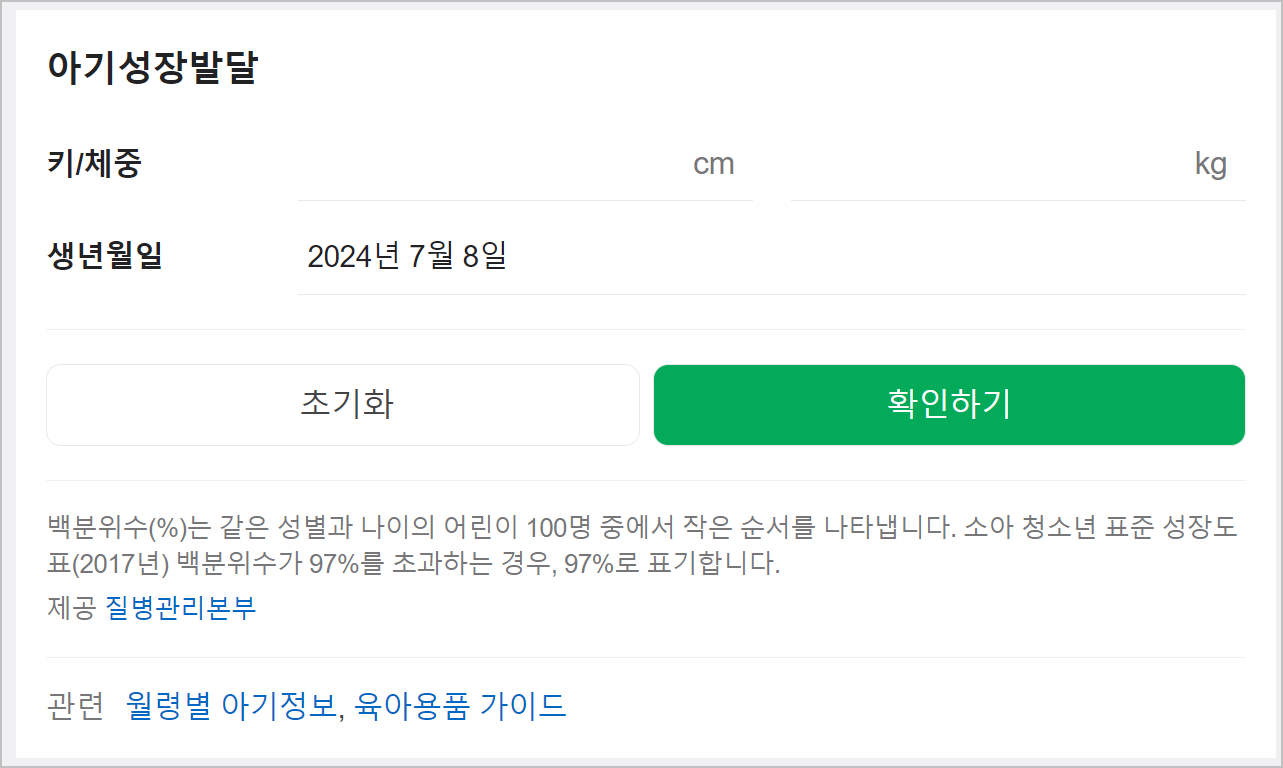Open the 육아용품 가이드 related link
The width and height of the screenshot is (1283, 768).
tap(460, 706)
